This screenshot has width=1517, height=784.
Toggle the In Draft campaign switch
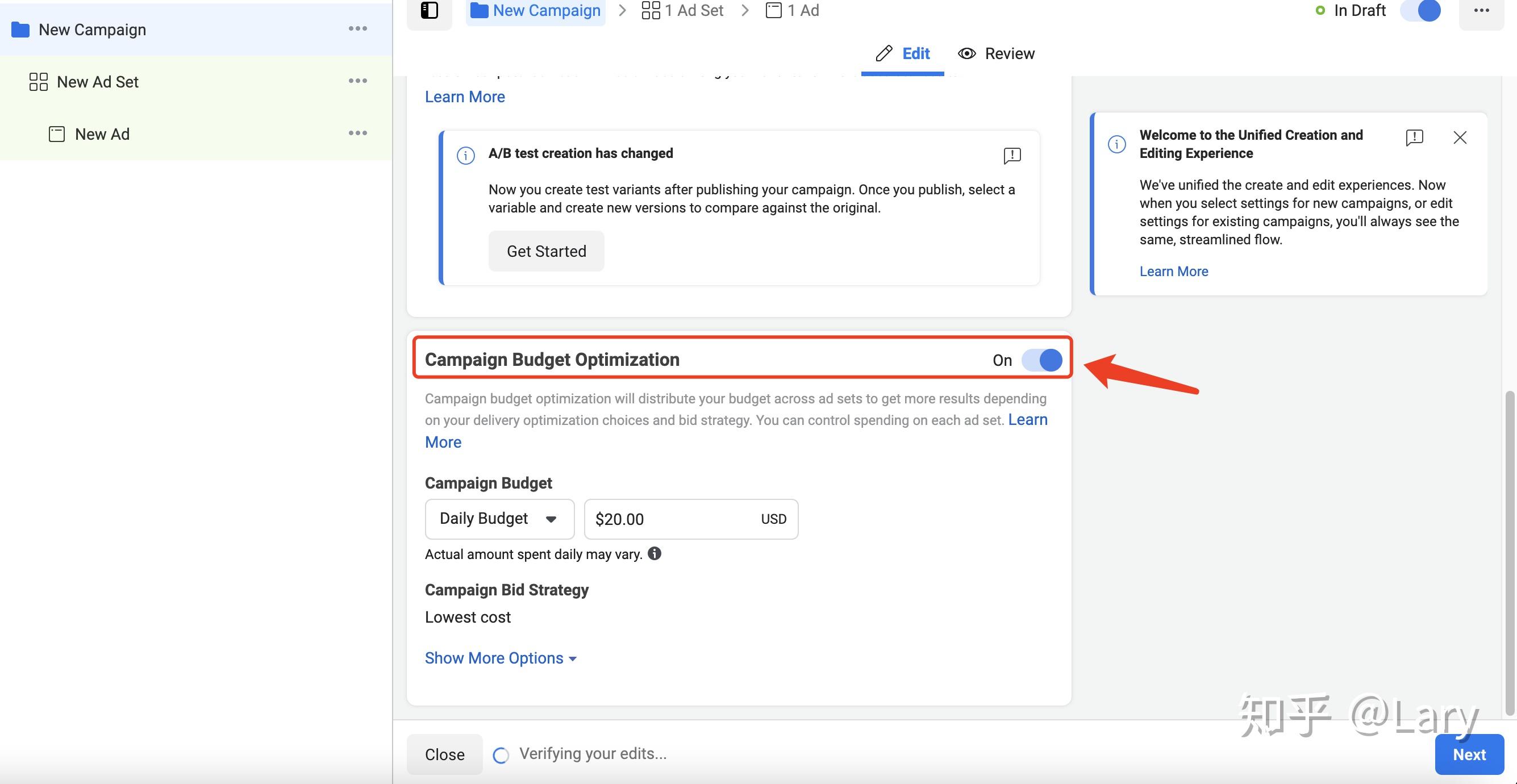click(x=1420, y=11)
